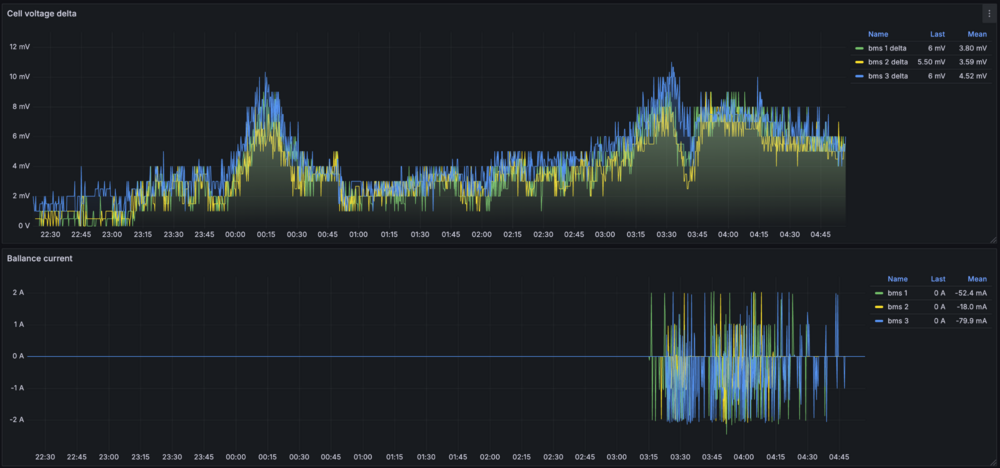Open the Cell voltage delta panel menu
Viewport: 1000px width, 468px height.
tap(988, 13)
